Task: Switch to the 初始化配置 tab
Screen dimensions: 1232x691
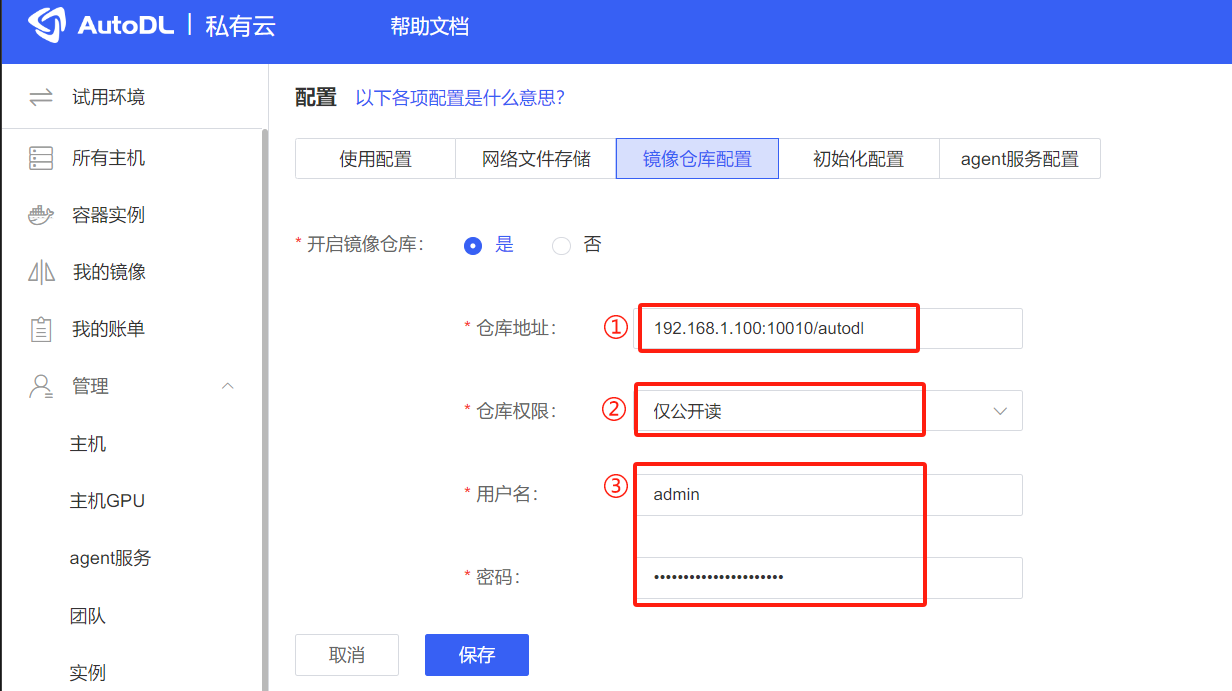Action: click(860, 158)
